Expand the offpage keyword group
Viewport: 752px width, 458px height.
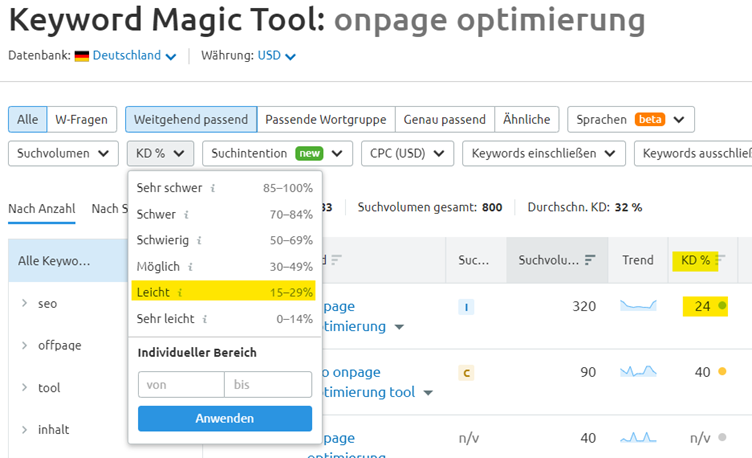coord(24,345)
